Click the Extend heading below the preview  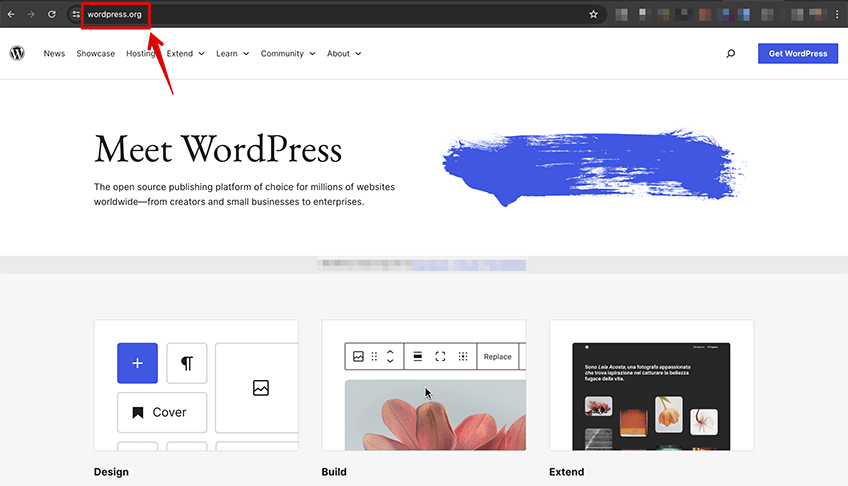pos(566,471)
